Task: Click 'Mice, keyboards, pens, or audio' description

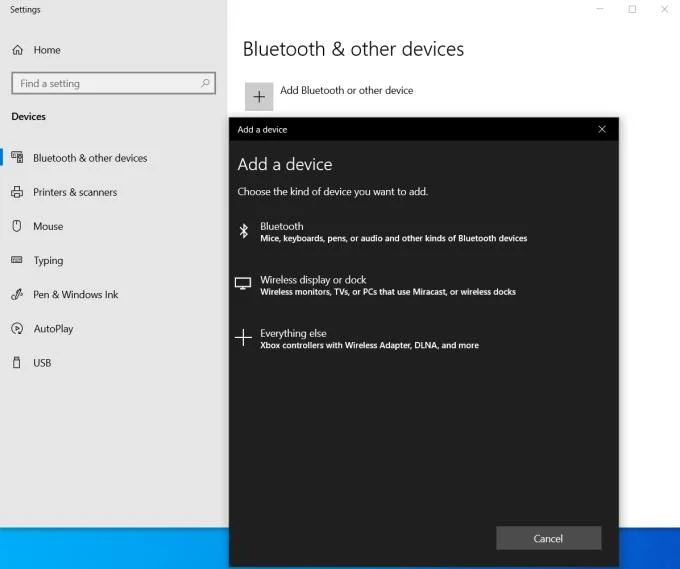Action: (x=394, y=238)
